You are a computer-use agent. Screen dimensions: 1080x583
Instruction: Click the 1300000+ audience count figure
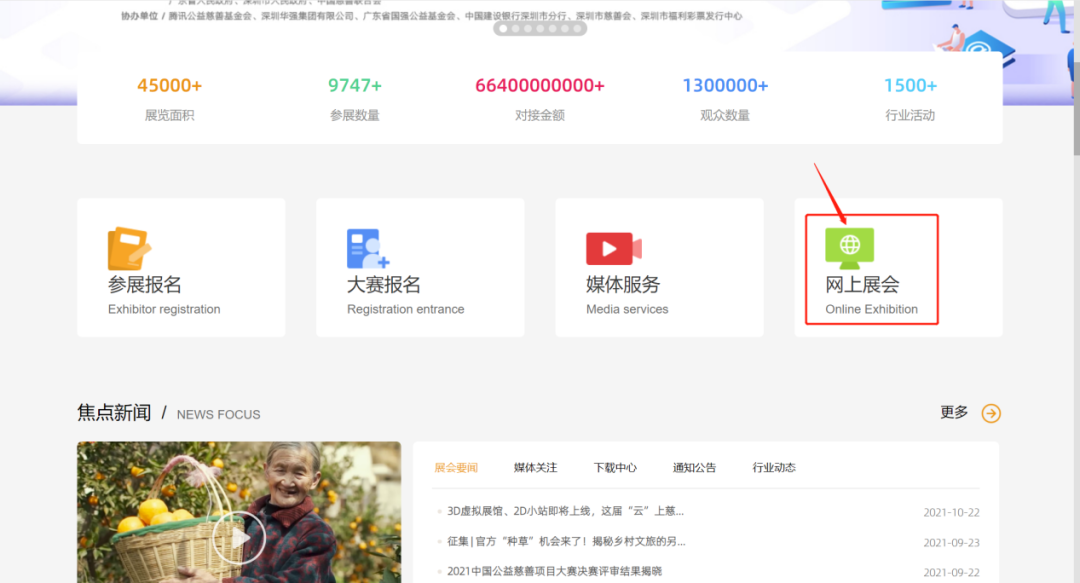(725, 85)
